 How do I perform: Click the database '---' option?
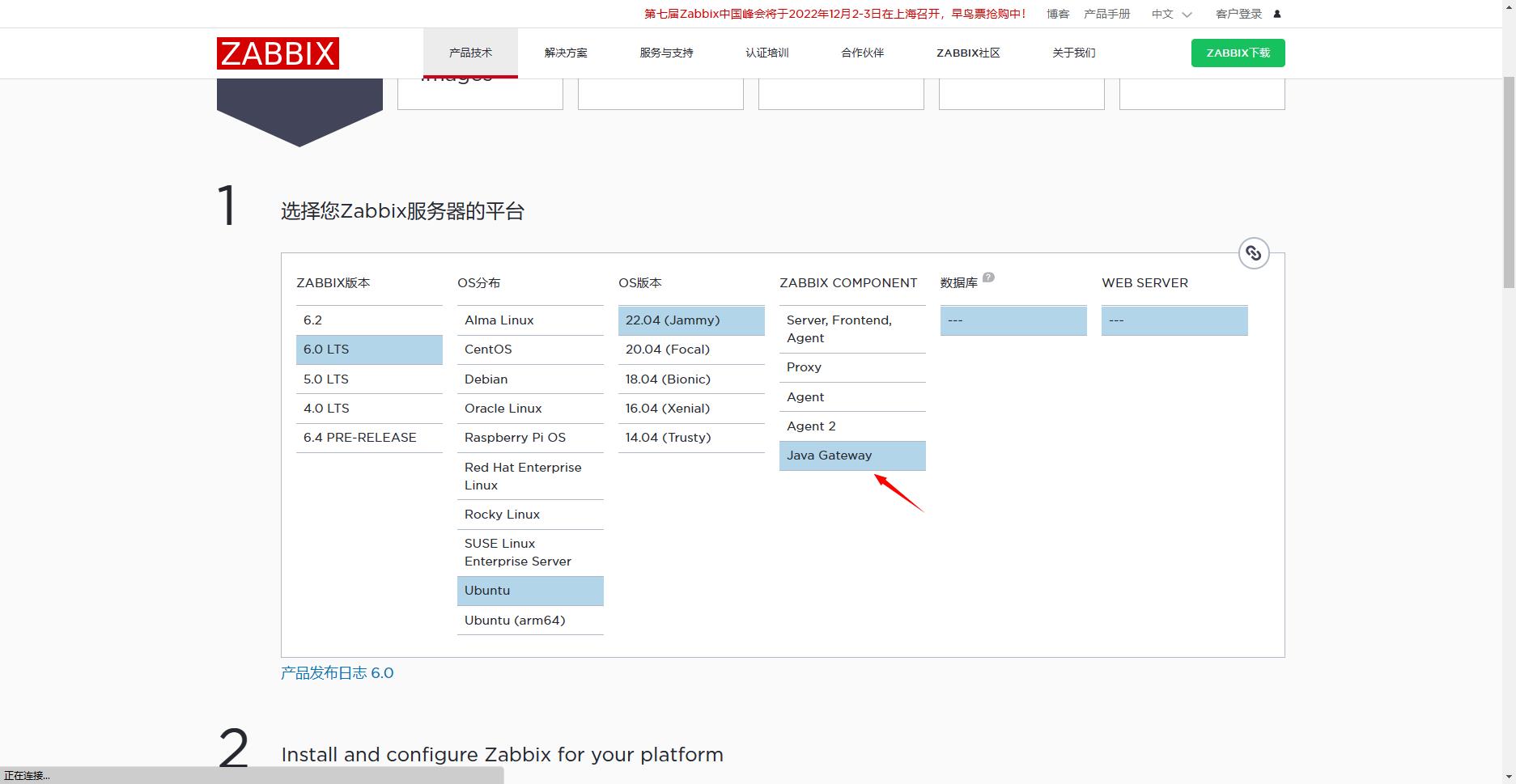[x=1013, y=320]
